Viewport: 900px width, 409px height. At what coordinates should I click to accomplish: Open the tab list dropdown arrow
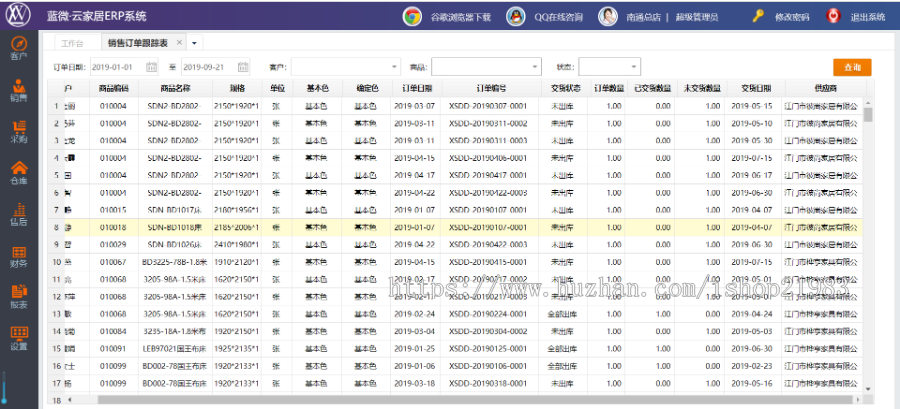pyautogui.click(x=193, y=43)
